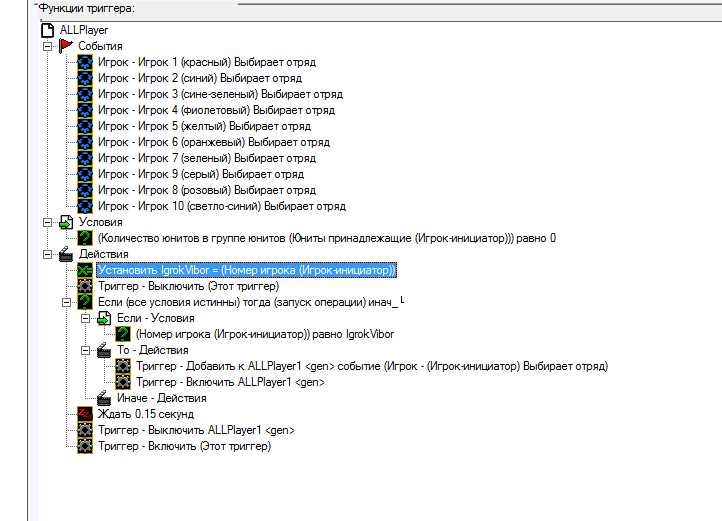This screenshot has height=521, width=722.
Task: Select action Триггер - Выключить ALLPlayer1 <gen>
Action: point(196,430)
